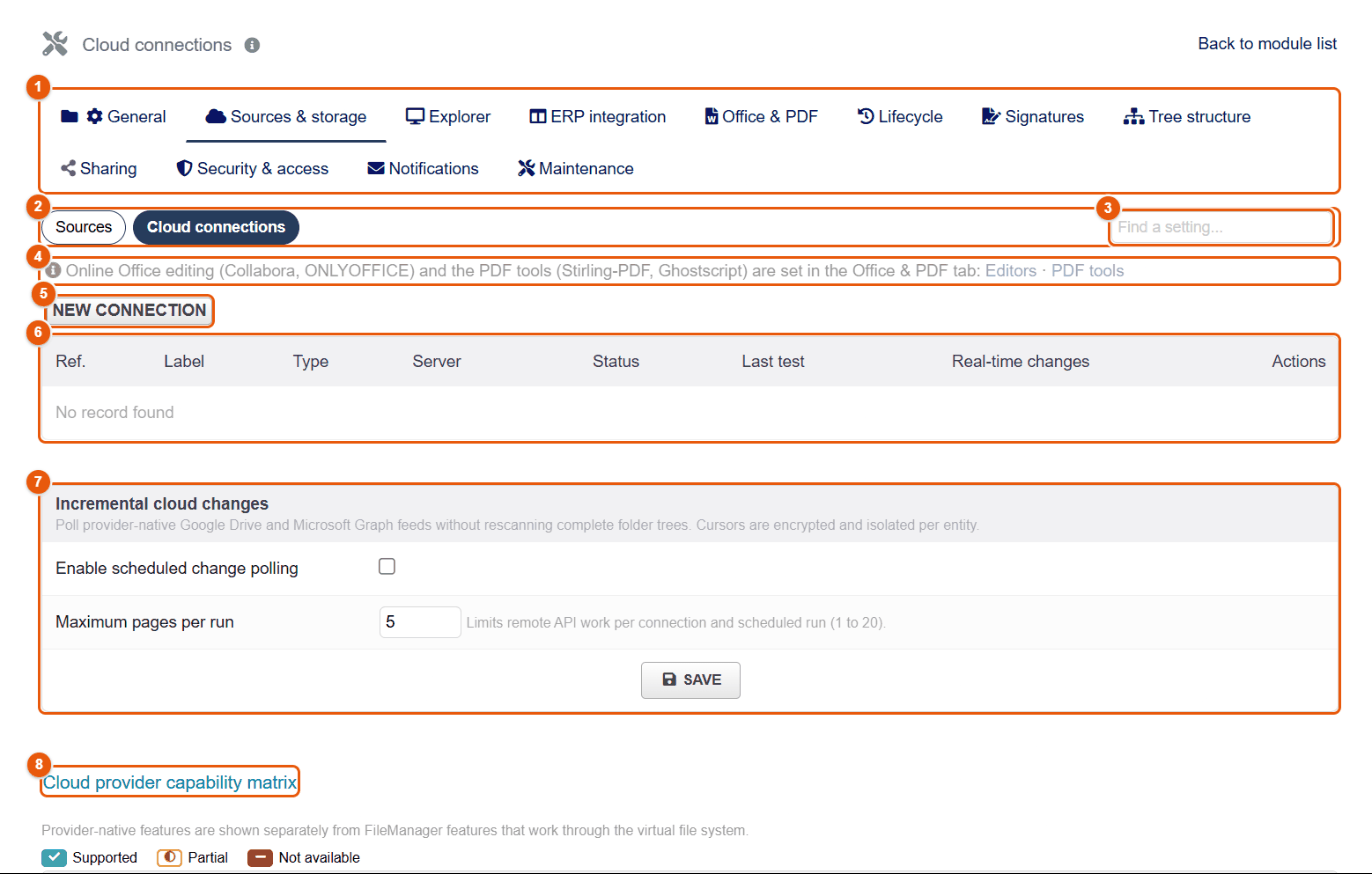This screenshot has width=1372, height=874.
Task: Click the Supported legend entry
Action: pos(90,857)
